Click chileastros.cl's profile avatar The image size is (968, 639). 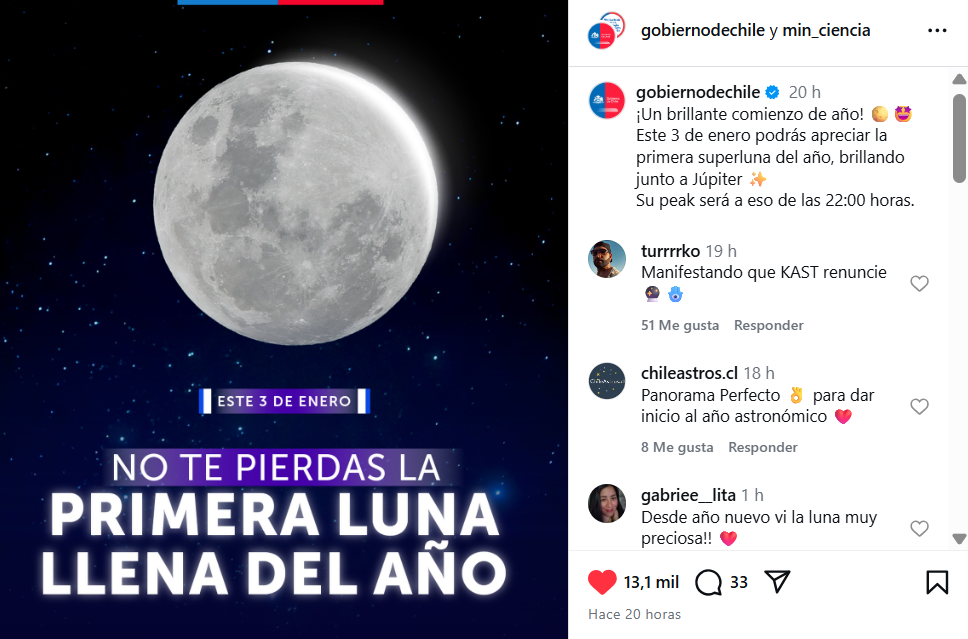pyautogui.click(x=607, y=381)
